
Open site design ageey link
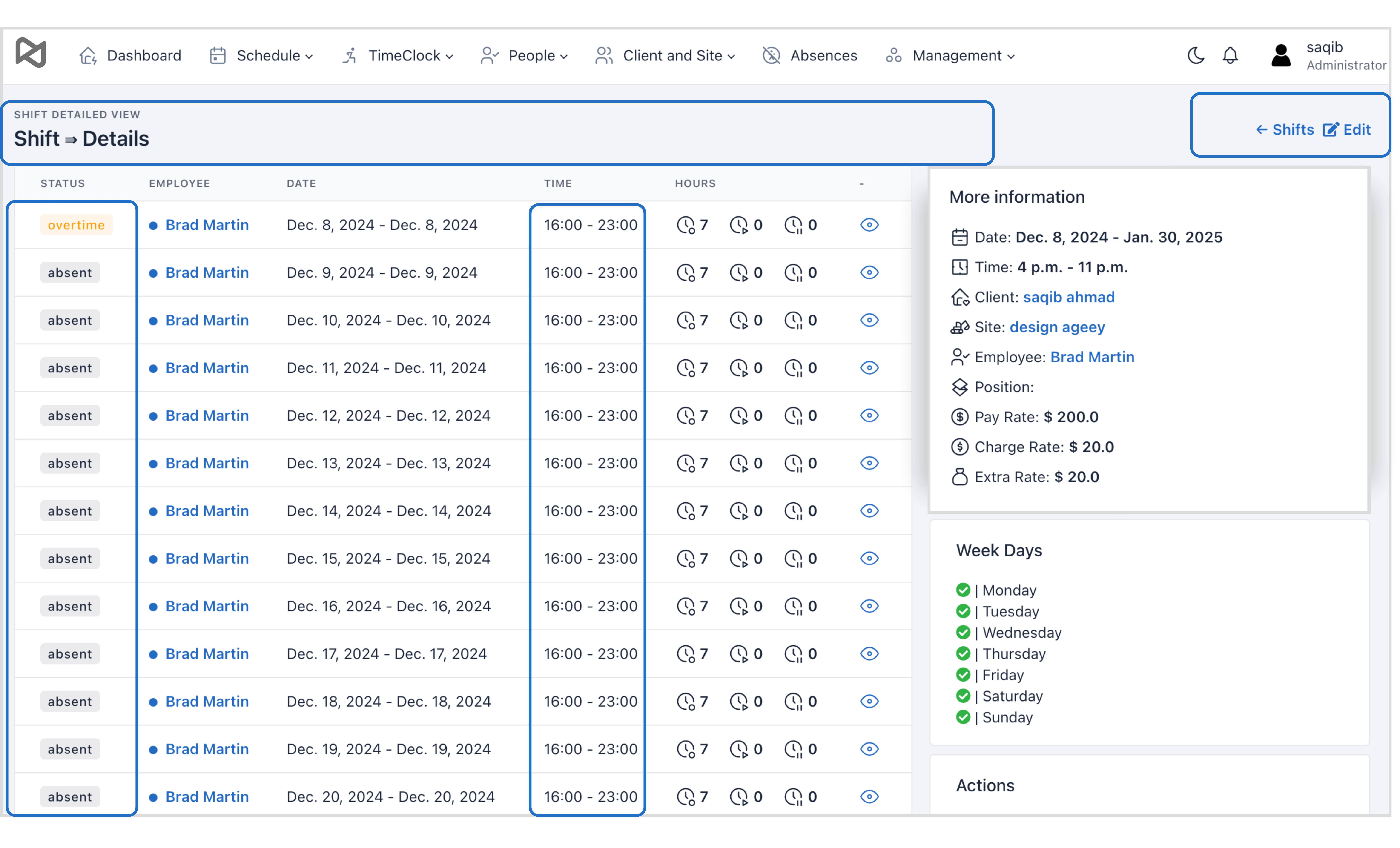[1057, 327]
